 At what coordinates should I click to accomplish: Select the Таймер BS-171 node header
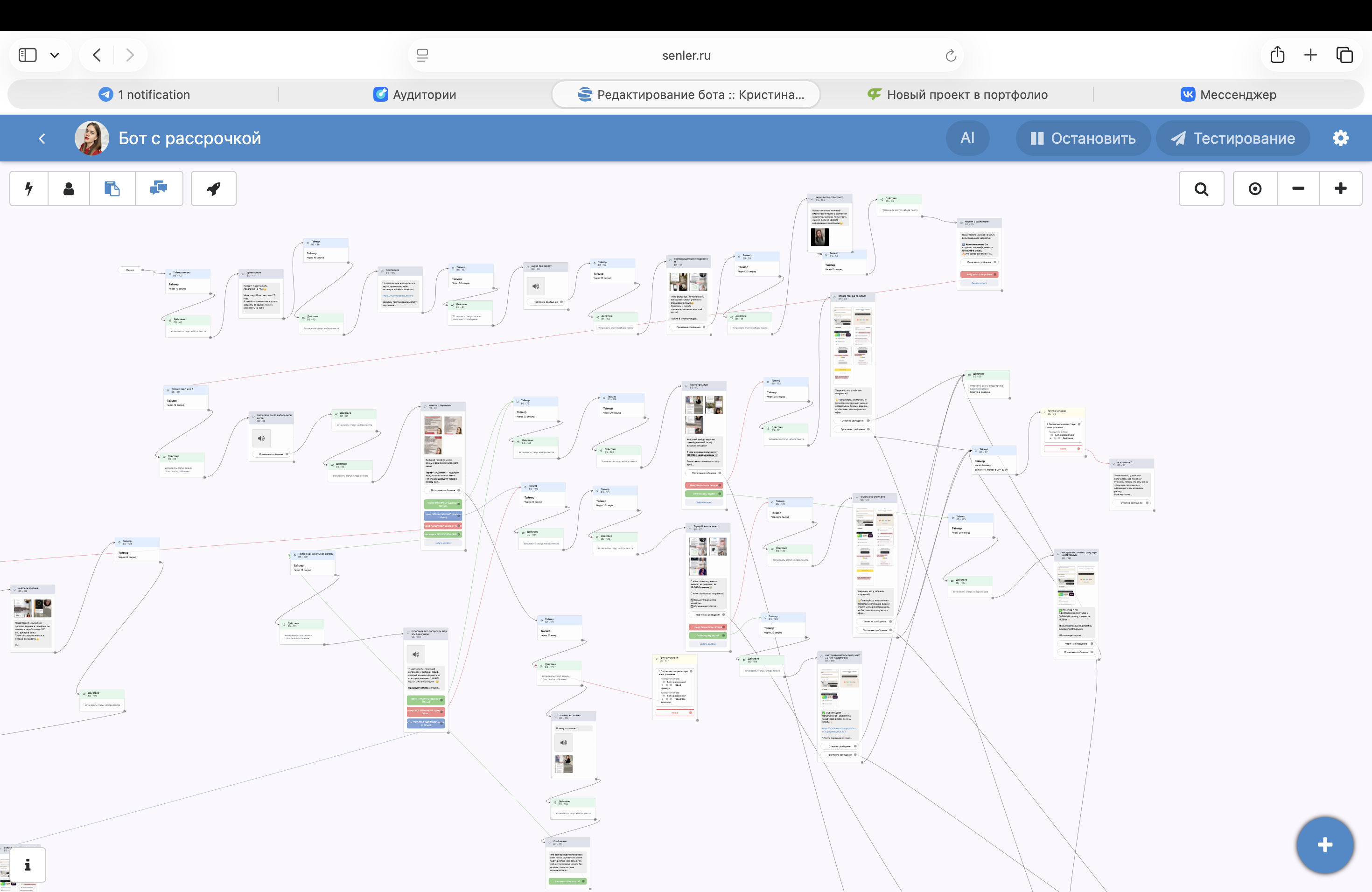pos(559,620)
